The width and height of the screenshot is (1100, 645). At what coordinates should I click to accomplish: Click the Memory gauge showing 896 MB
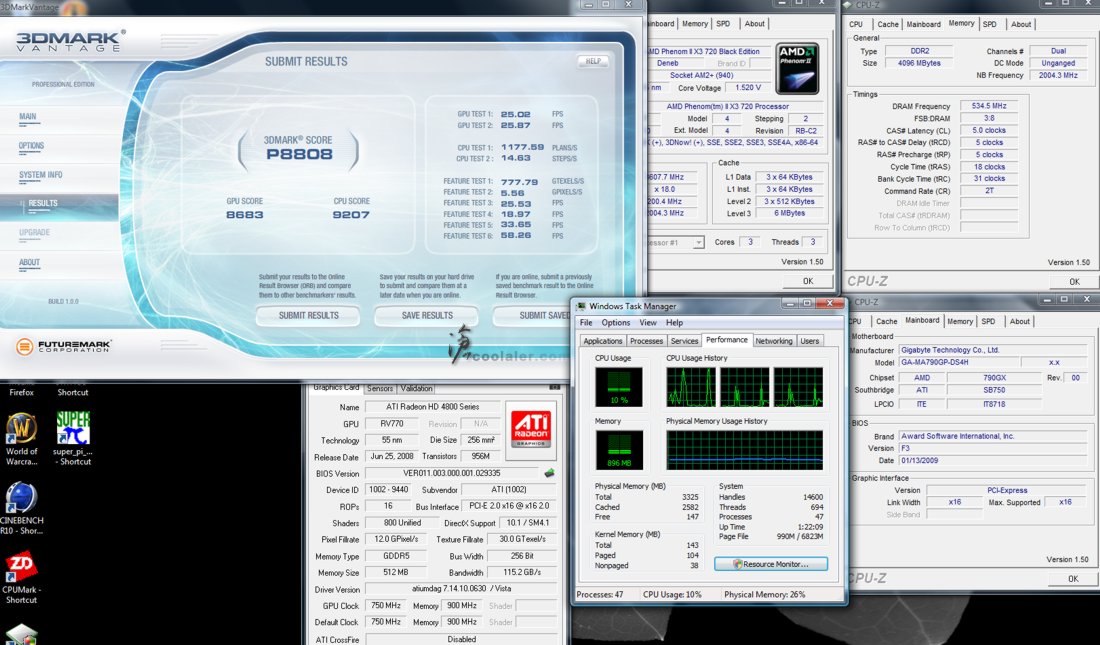(x=618, y=450)
